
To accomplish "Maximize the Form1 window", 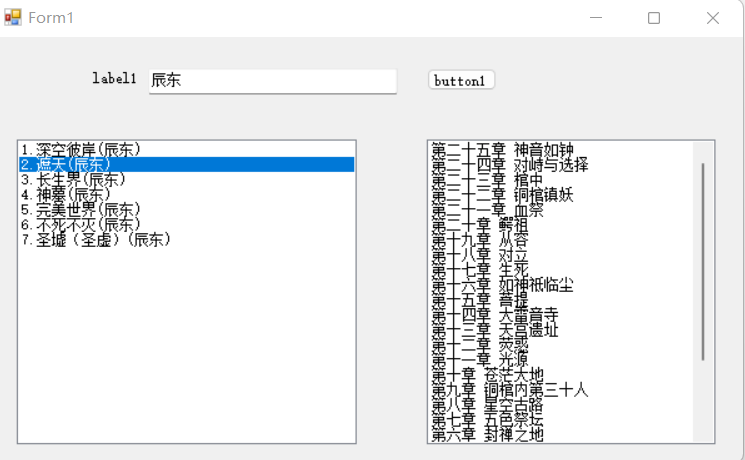I will click(654, 18).
